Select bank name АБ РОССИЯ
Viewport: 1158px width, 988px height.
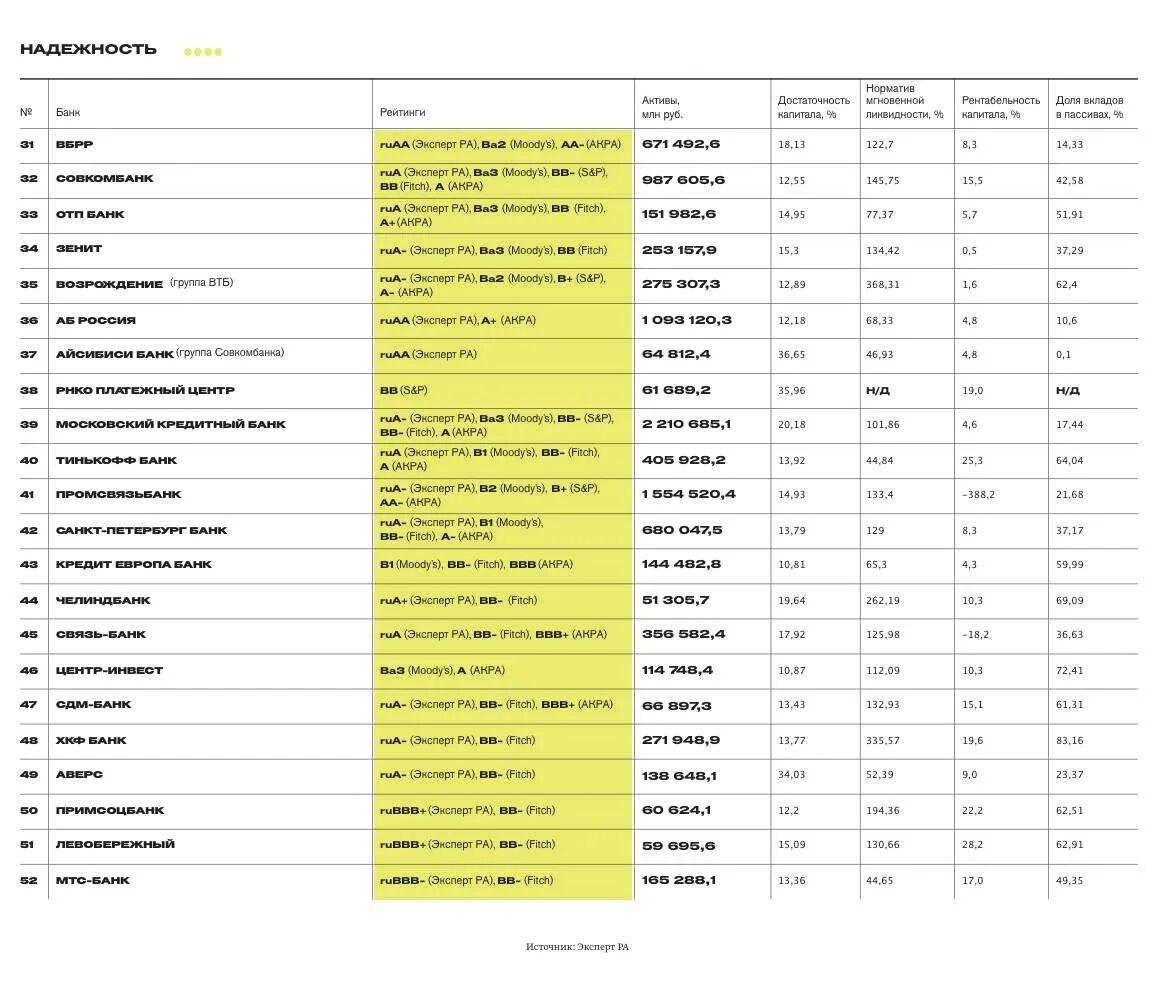(96, 320)
